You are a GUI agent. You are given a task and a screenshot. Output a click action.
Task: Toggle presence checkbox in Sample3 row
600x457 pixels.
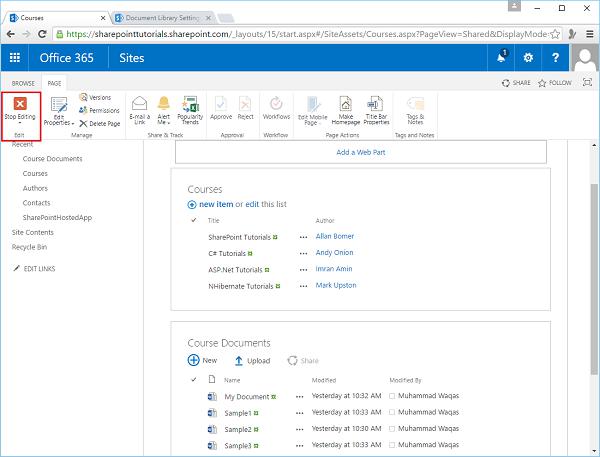(x=392, y=445)
